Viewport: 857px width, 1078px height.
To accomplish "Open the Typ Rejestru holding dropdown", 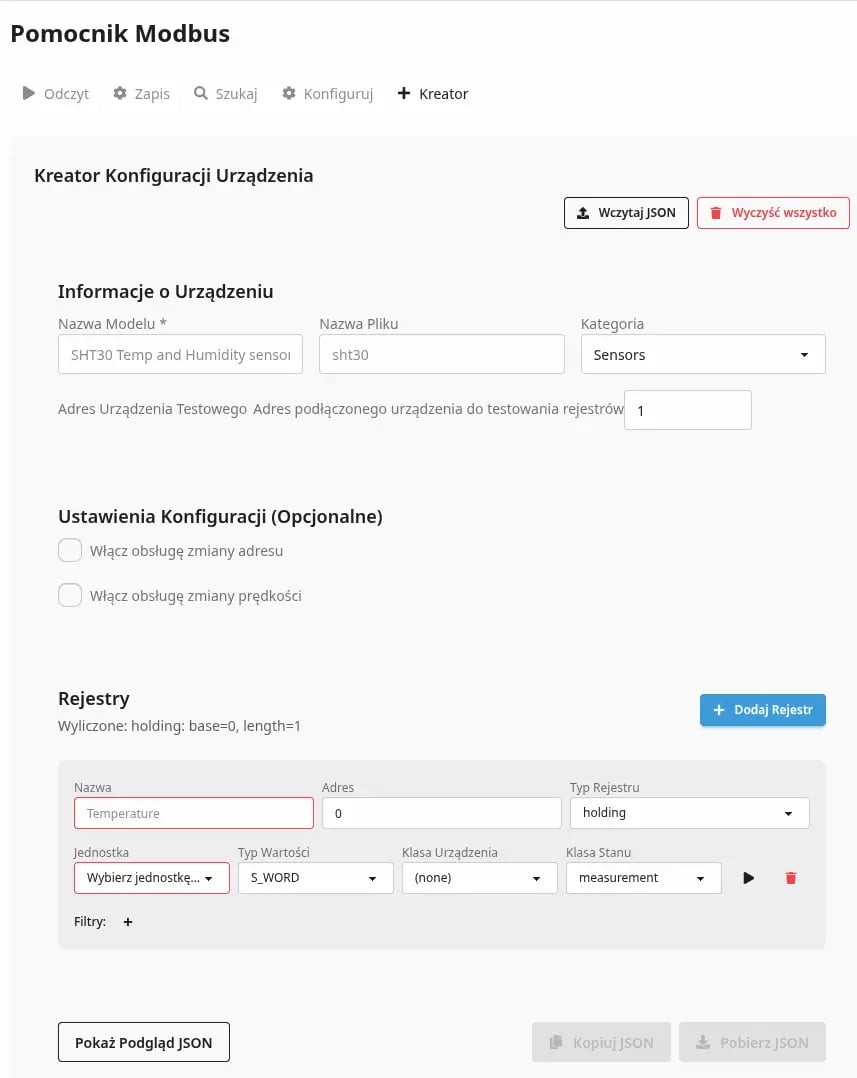I will click(689, 813).
